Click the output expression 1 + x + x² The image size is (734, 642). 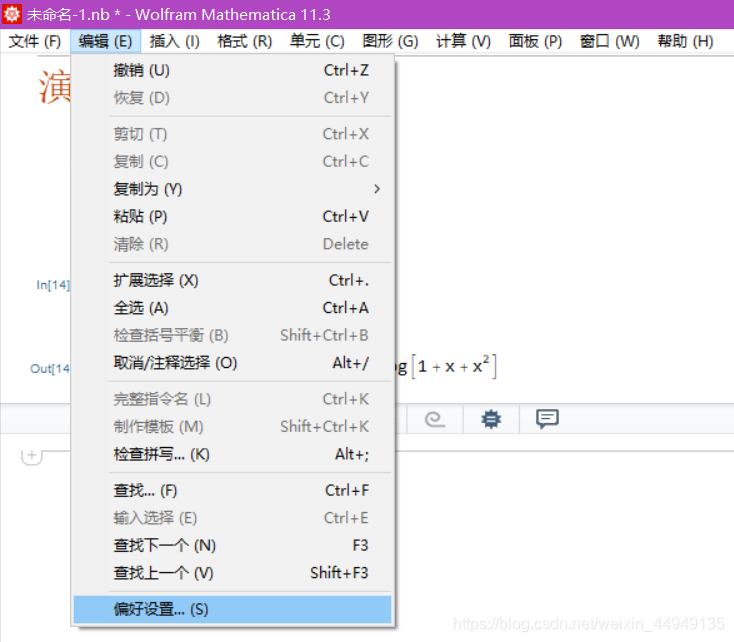pyautogui.click(x=453, y=366)
